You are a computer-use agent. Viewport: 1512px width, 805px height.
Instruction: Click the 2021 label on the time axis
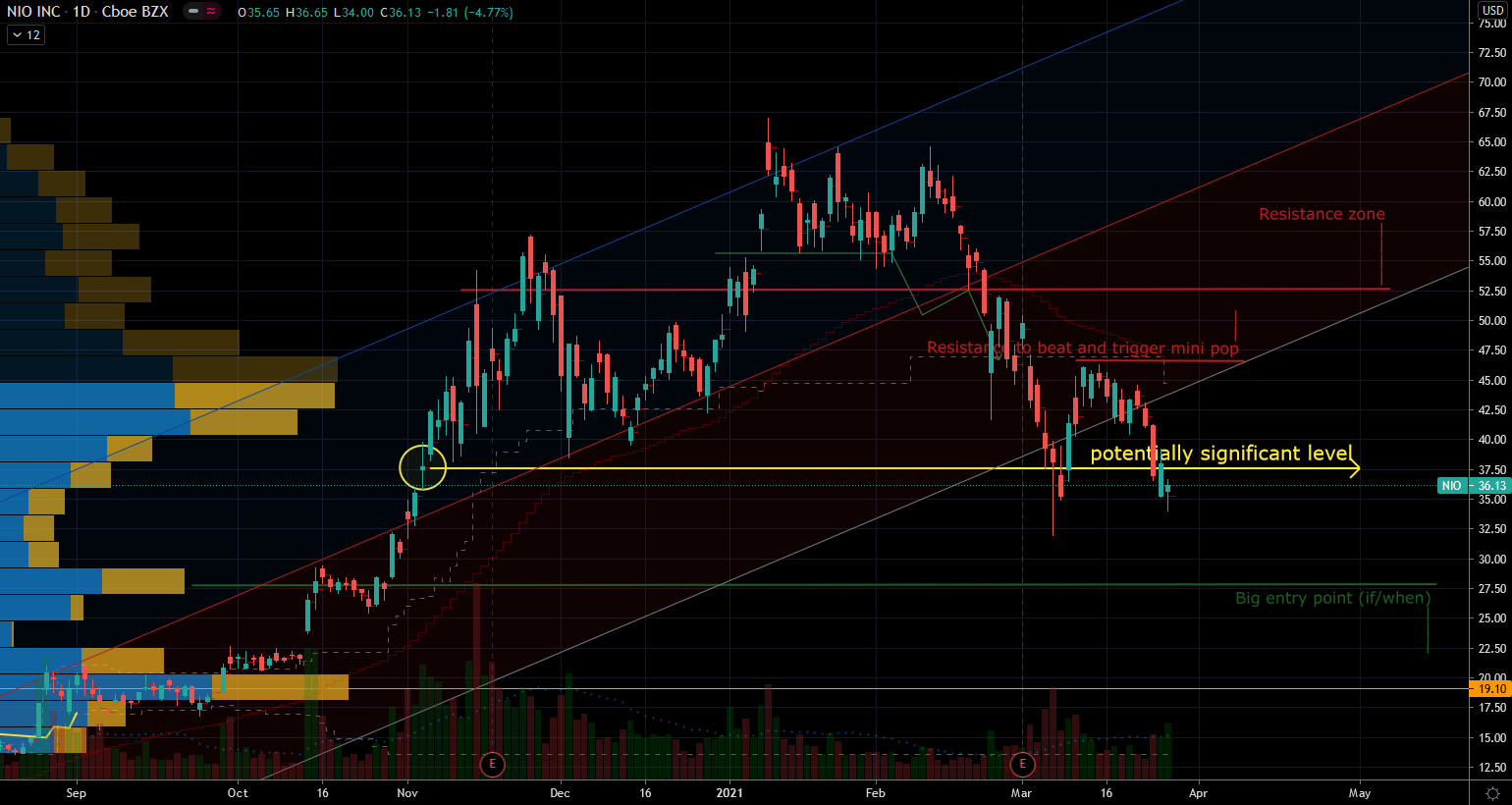729,793
